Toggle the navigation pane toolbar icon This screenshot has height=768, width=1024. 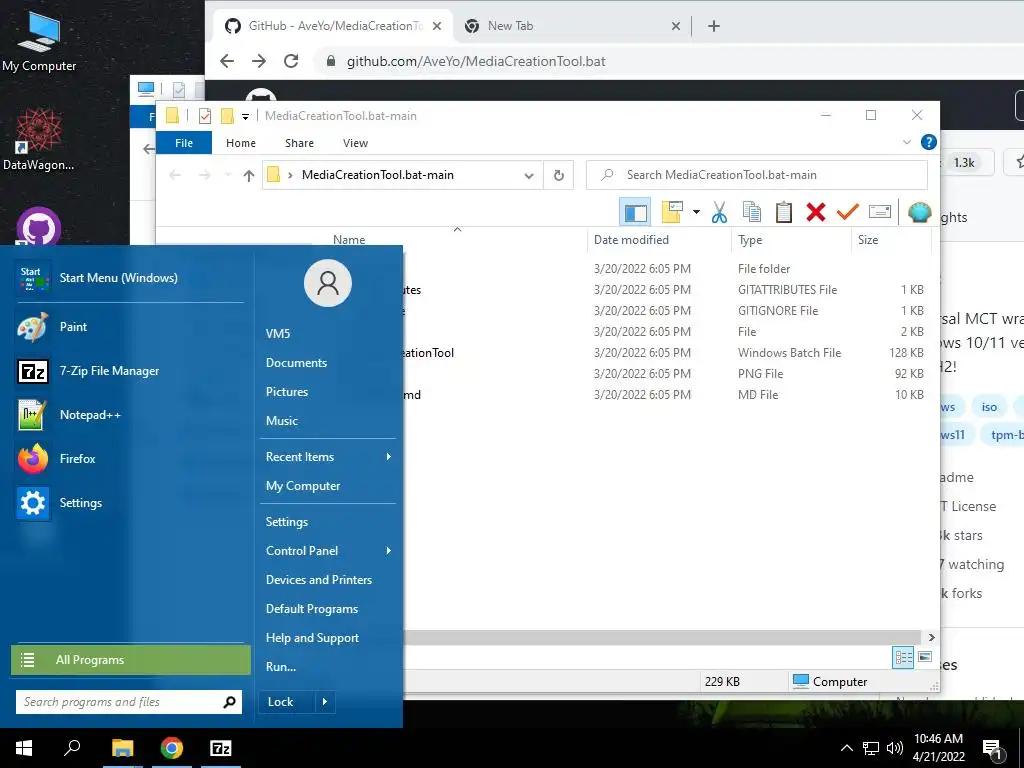(x=635, y=212)
